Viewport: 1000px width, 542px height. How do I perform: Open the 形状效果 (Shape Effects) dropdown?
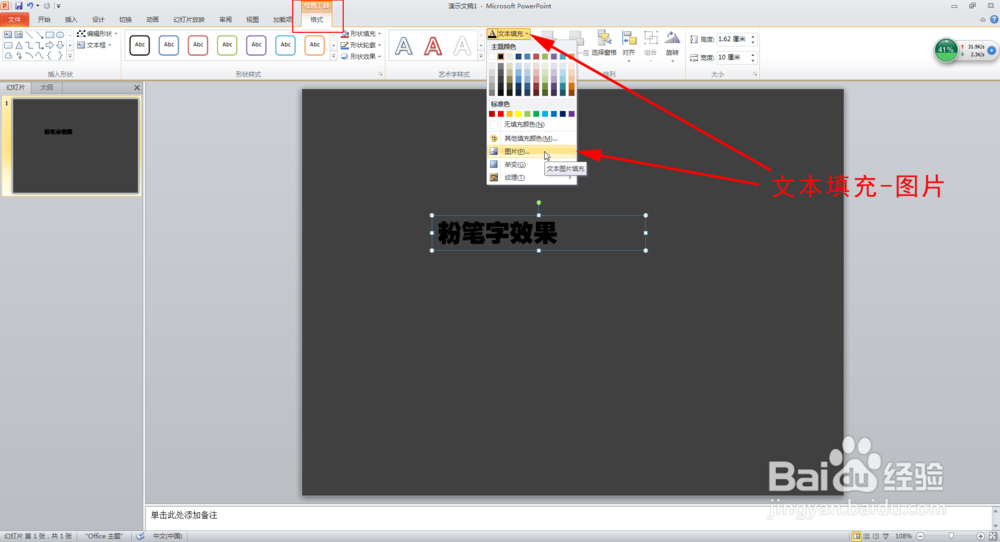pyautogui.click(x=361, y=57)
